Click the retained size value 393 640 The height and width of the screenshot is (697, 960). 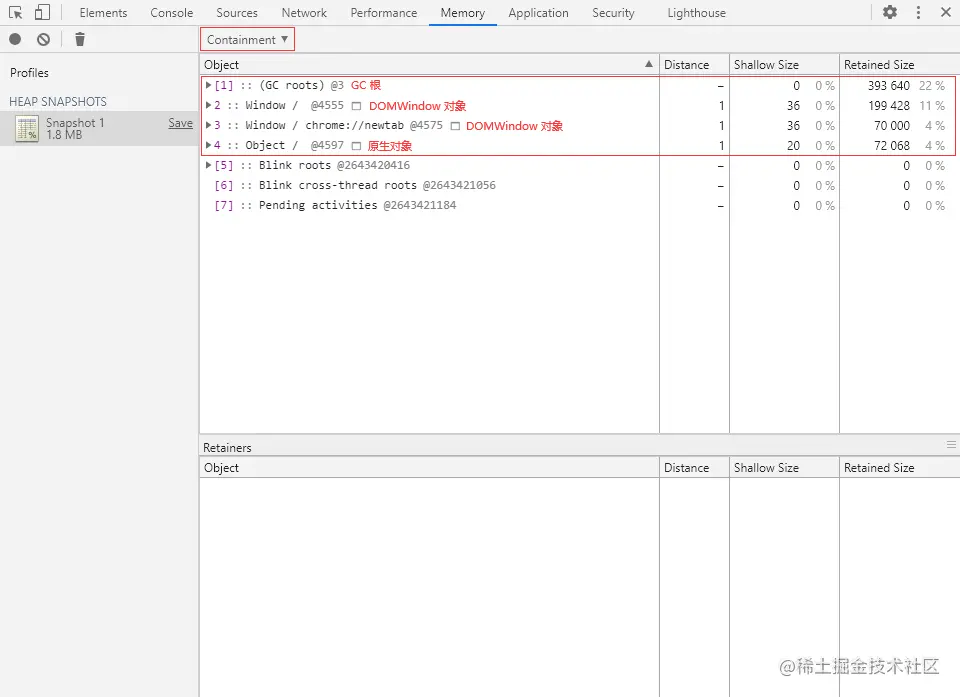pos(888,85)
